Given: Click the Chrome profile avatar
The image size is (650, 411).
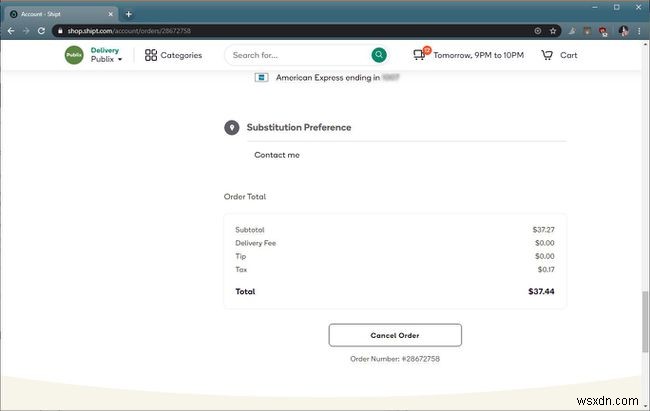Looking at the screenshot, I should 623,31.
